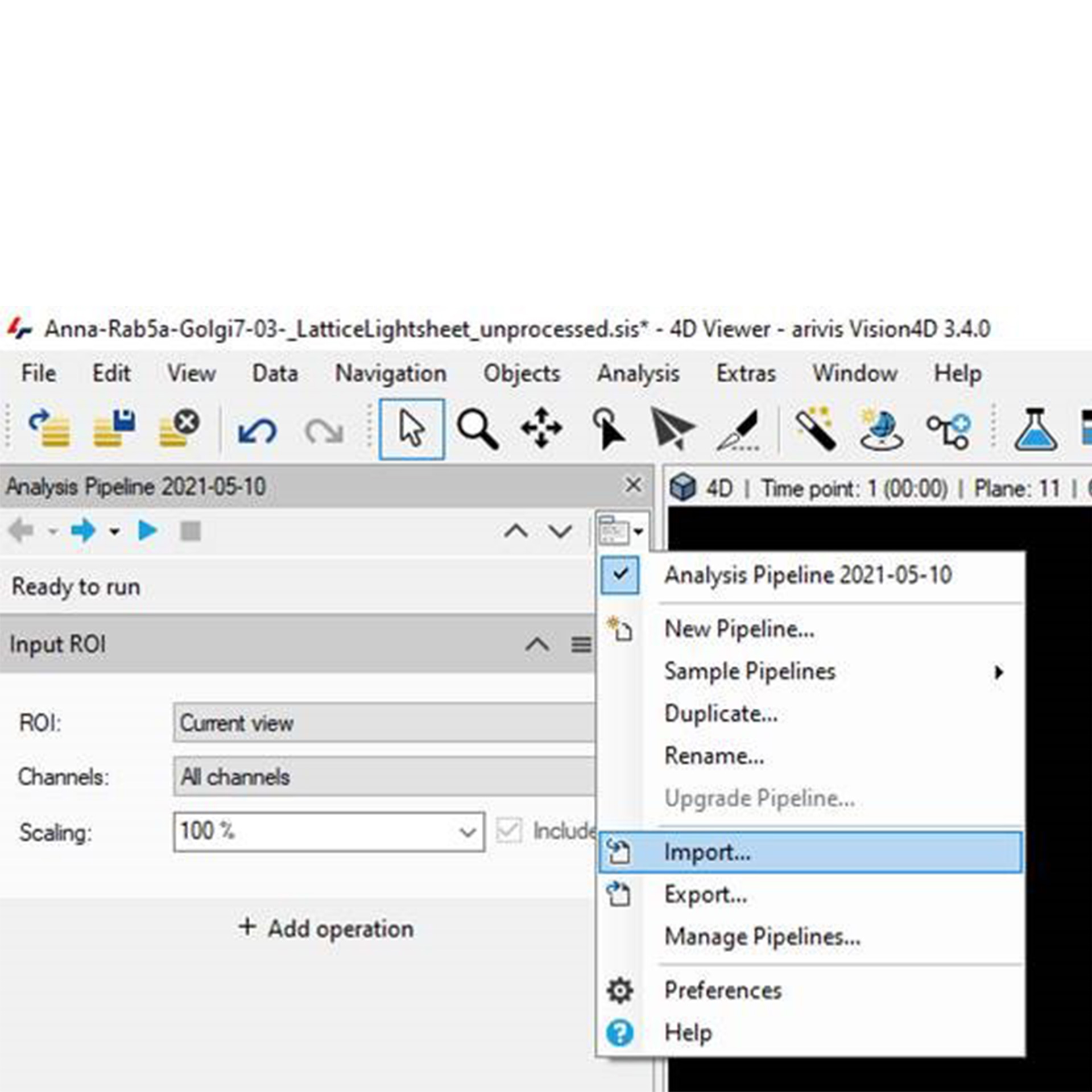Select the scalpel cutting tool
Image resolution: width=1092 pixels, height=1092 pixels.
click(x=739, y=429)
